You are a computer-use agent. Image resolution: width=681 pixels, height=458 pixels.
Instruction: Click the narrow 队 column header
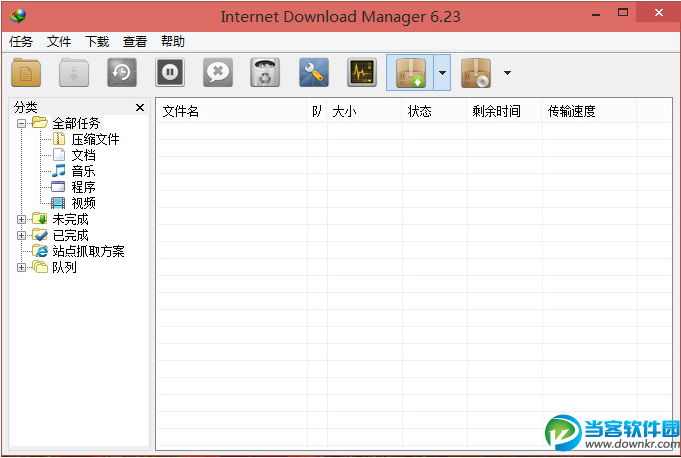coord(317,112)
